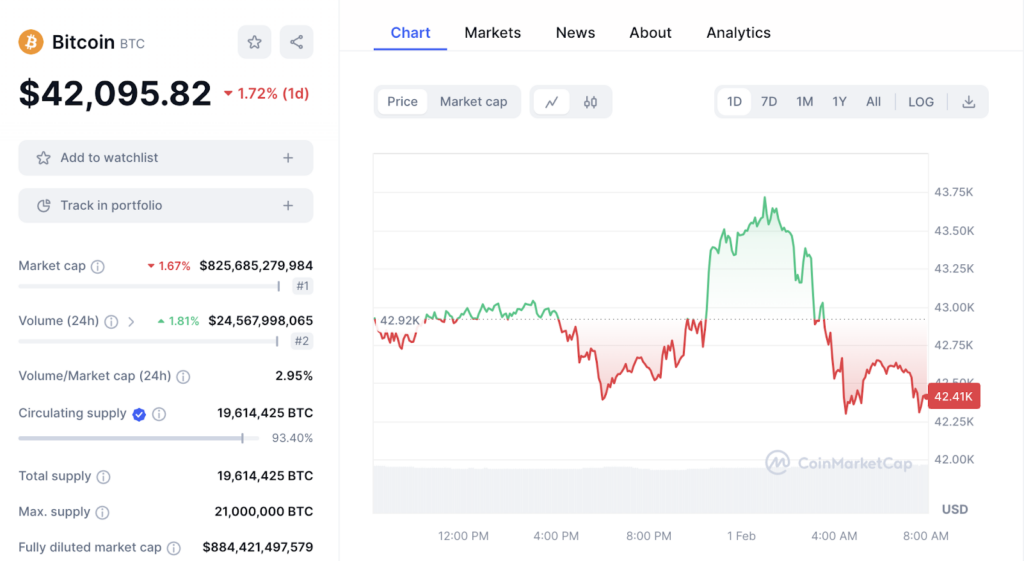Download chart data using download icon
1024x561 pixels.
(x=968, y=102)
